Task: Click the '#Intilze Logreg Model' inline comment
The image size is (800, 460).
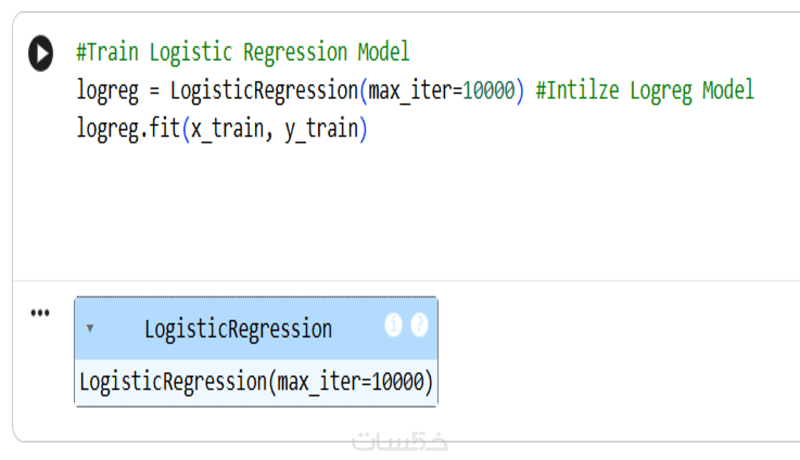Action: pyautogui.click(x=644, y=90)
